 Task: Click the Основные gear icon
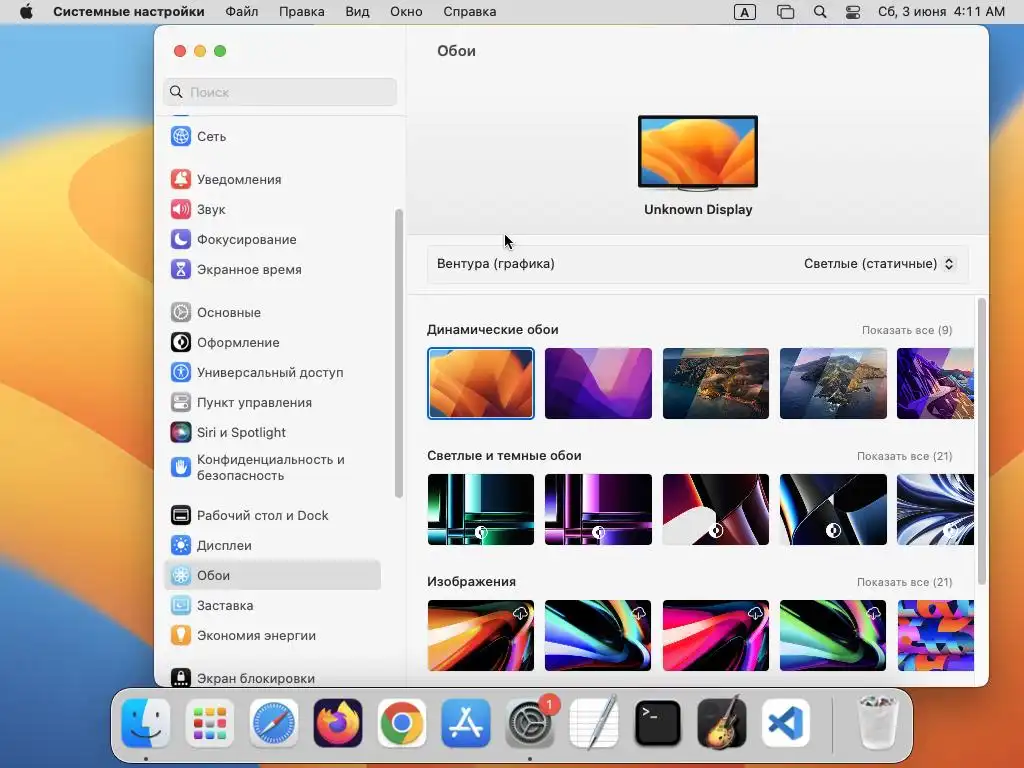pos(181,313)
